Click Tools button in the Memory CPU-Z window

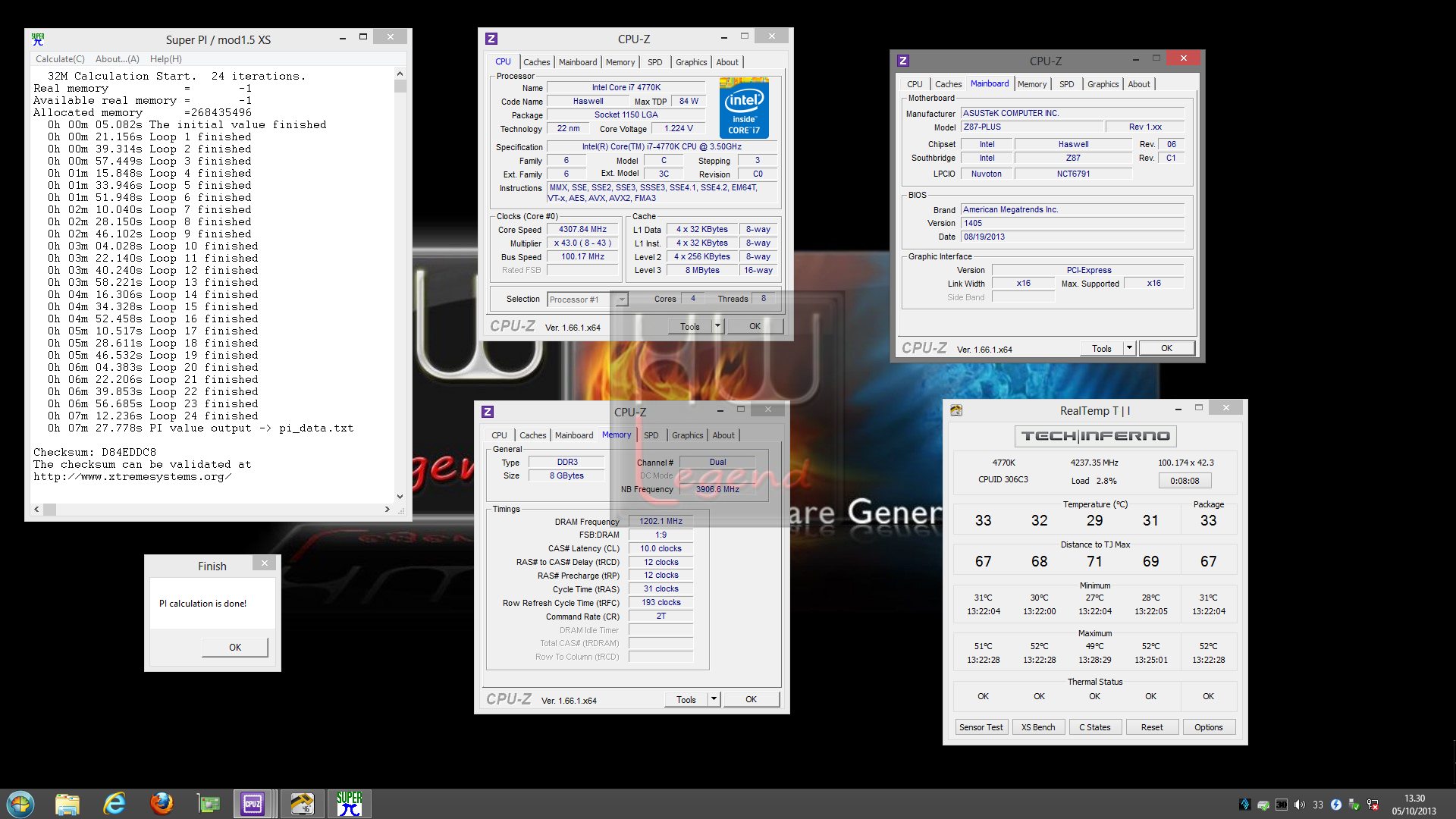[686, 699]
